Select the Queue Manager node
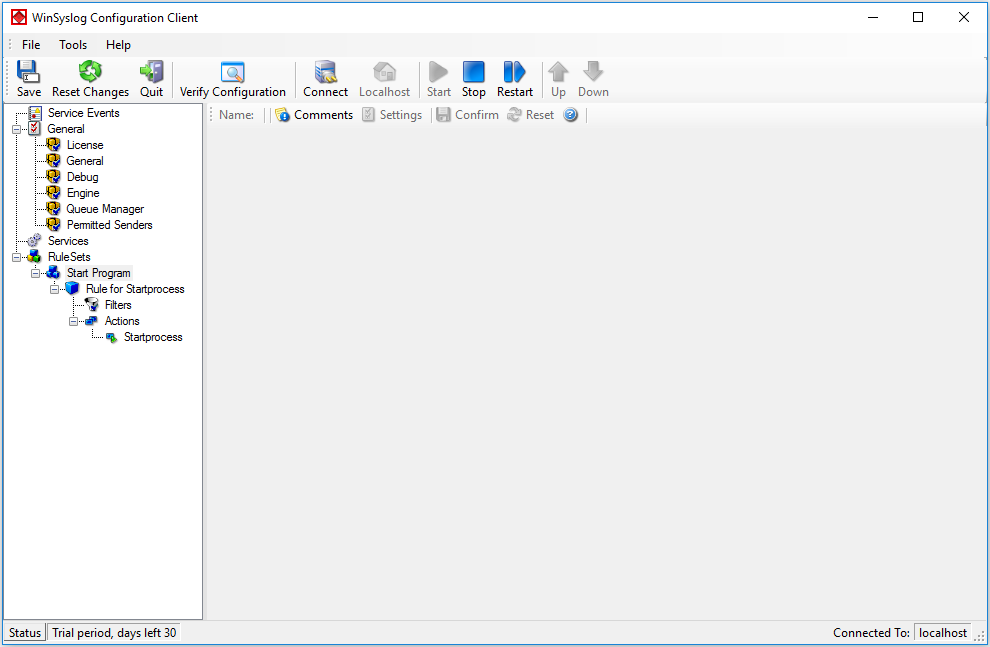Image resolution: width=990 pixels, height=647 pixels. [x=105, y=209]
